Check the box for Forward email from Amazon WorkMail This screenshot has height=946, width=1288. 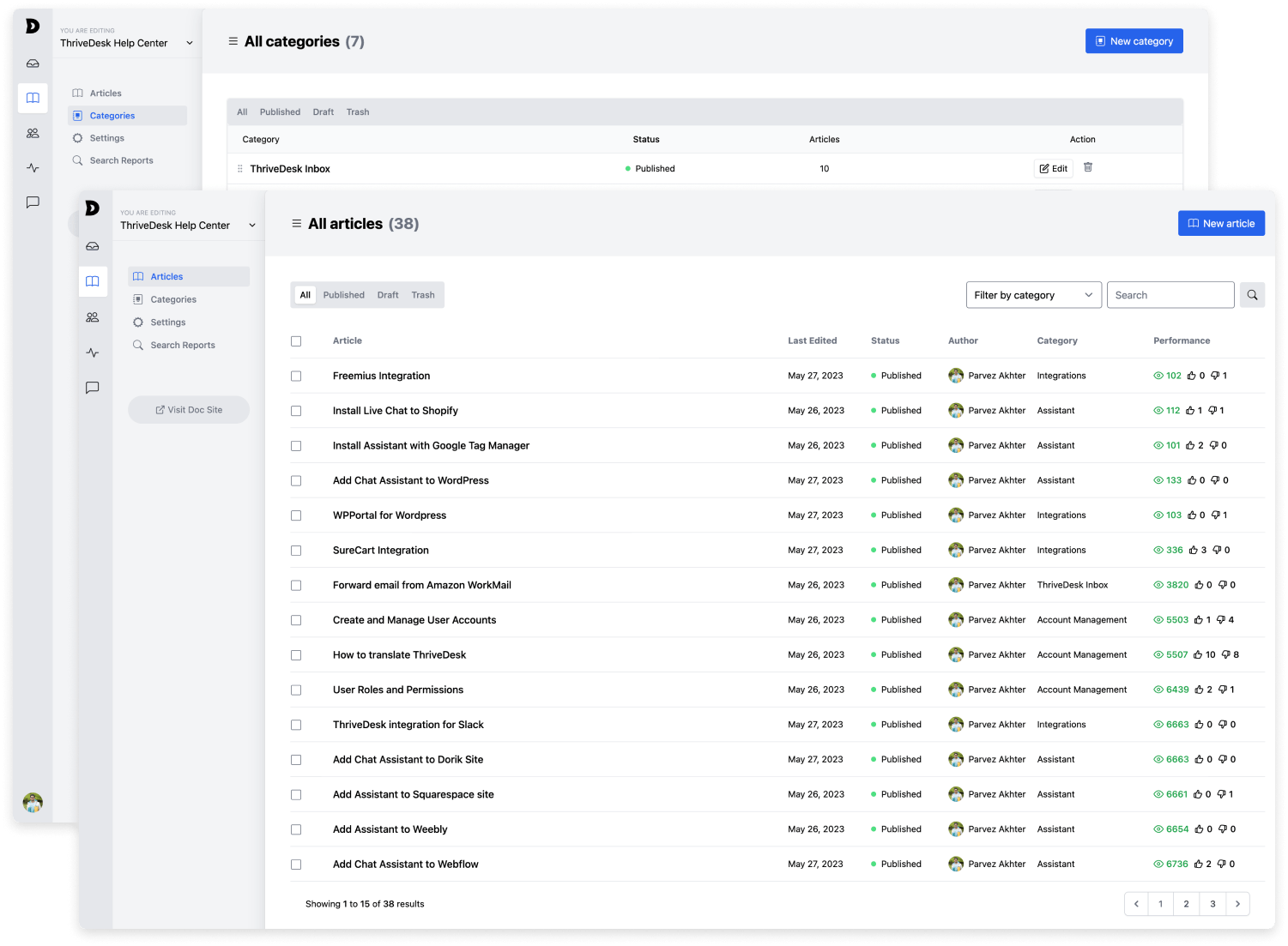click(x=296, y=586)
